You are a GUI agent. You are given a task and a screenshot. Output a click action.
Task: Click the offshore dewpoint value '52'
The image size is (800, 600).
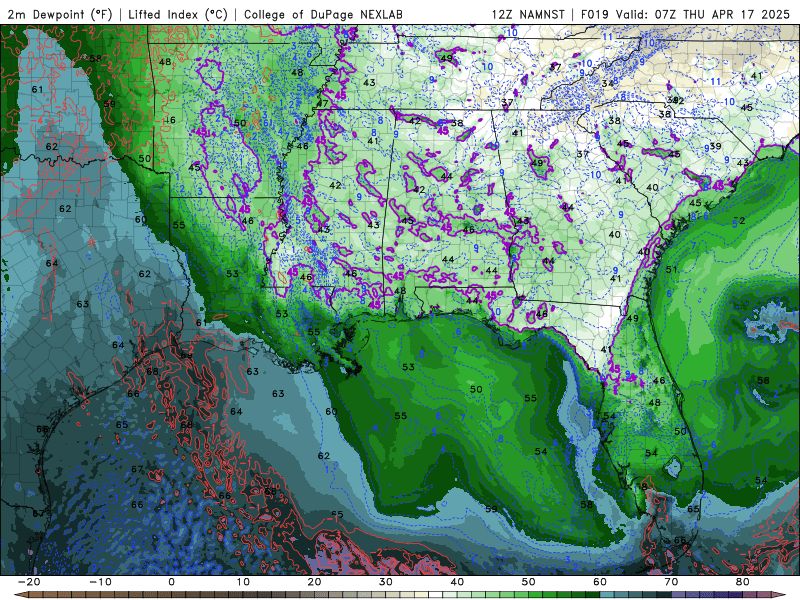click(x=739, y=220)
